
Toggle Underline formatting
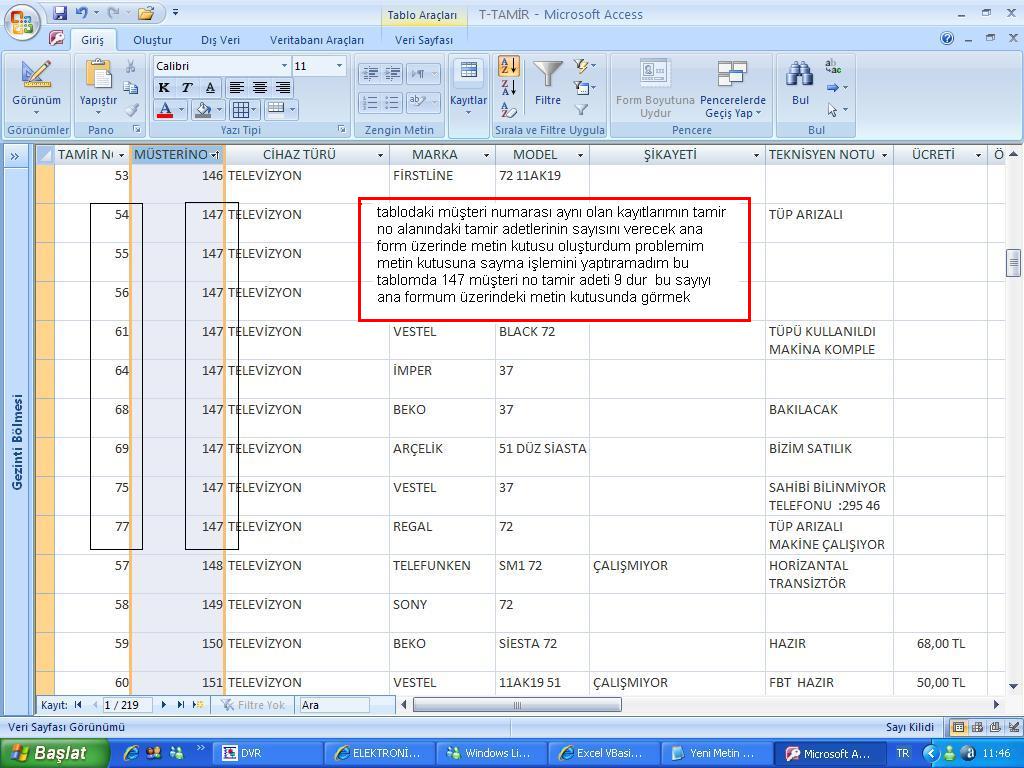click(x=209, y=88)
